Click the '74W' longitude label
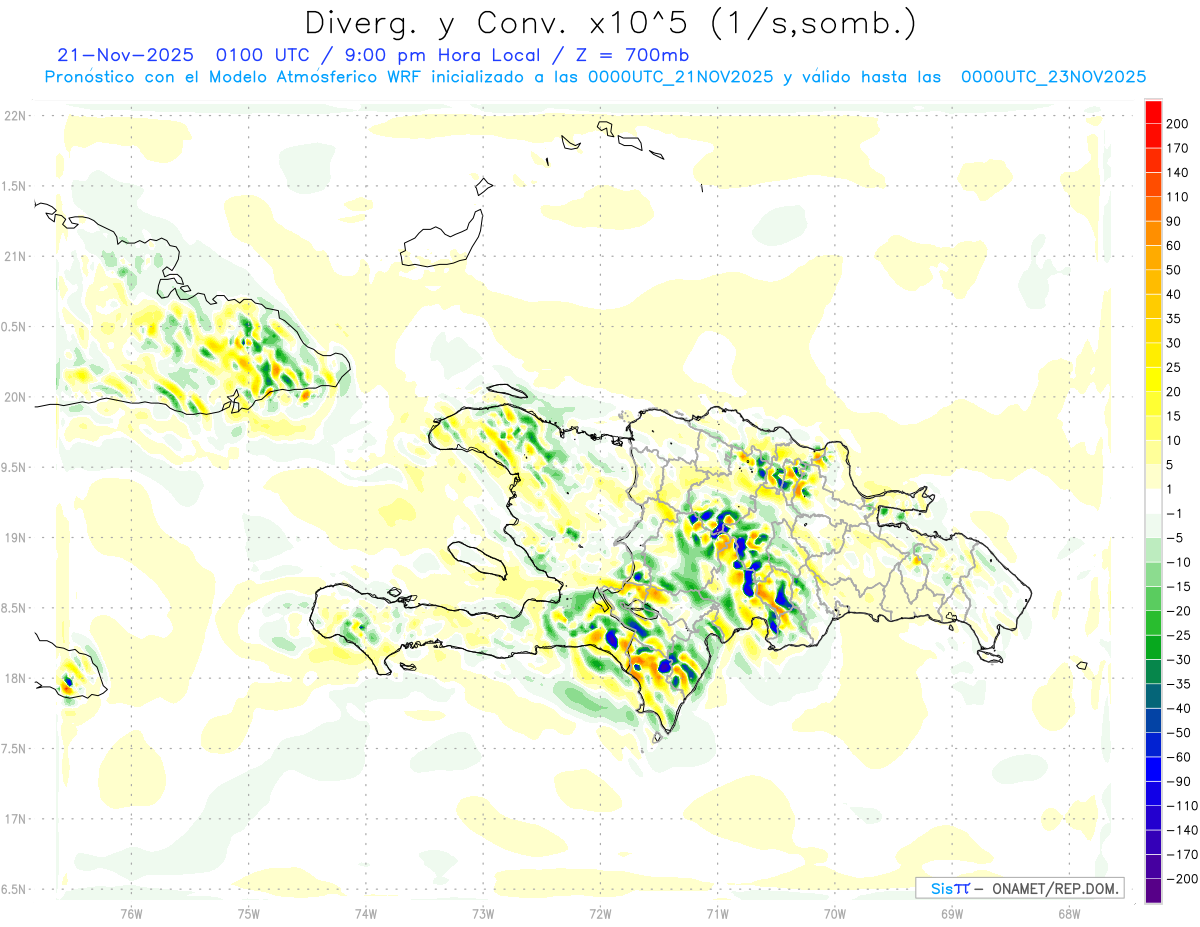The width and height of the screenshot is (1200, 927). 366,913
